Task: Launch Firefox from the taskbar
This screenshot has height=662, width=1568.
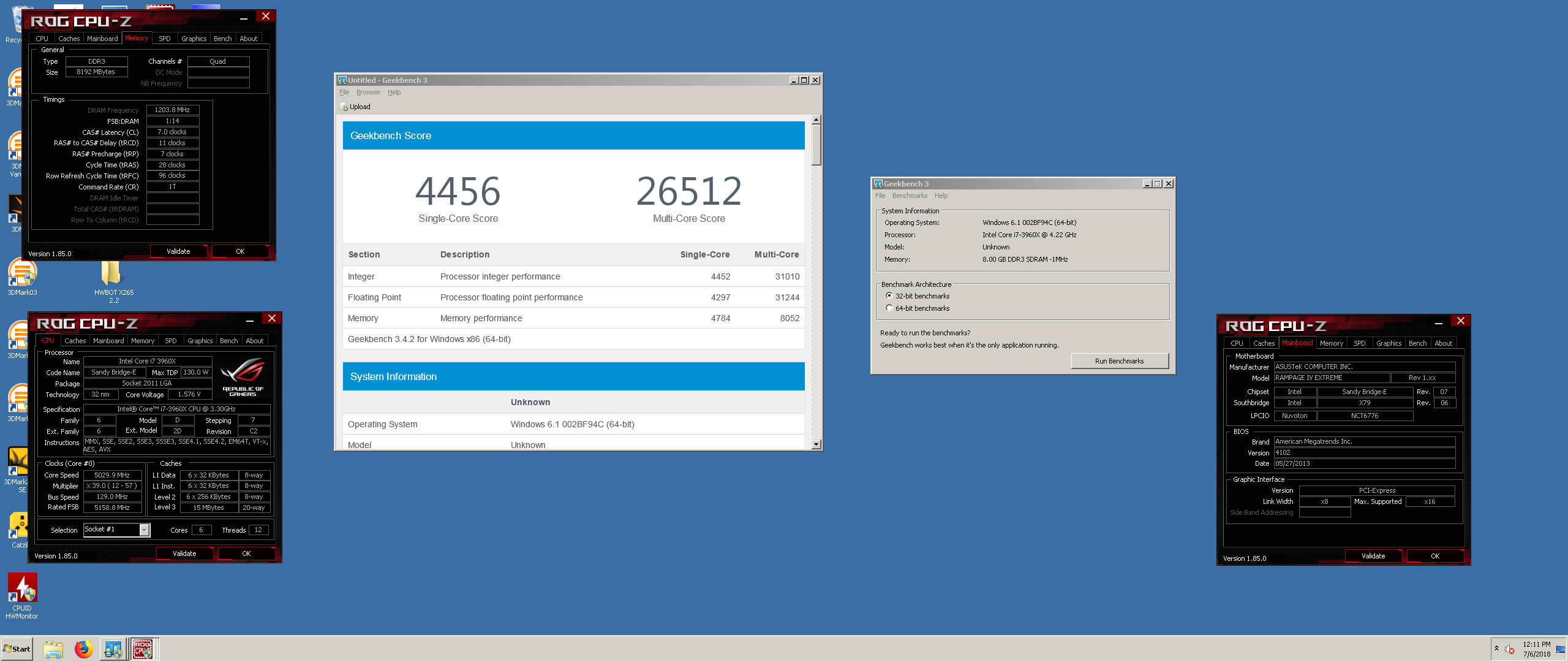Action: (x=83, y=649)
